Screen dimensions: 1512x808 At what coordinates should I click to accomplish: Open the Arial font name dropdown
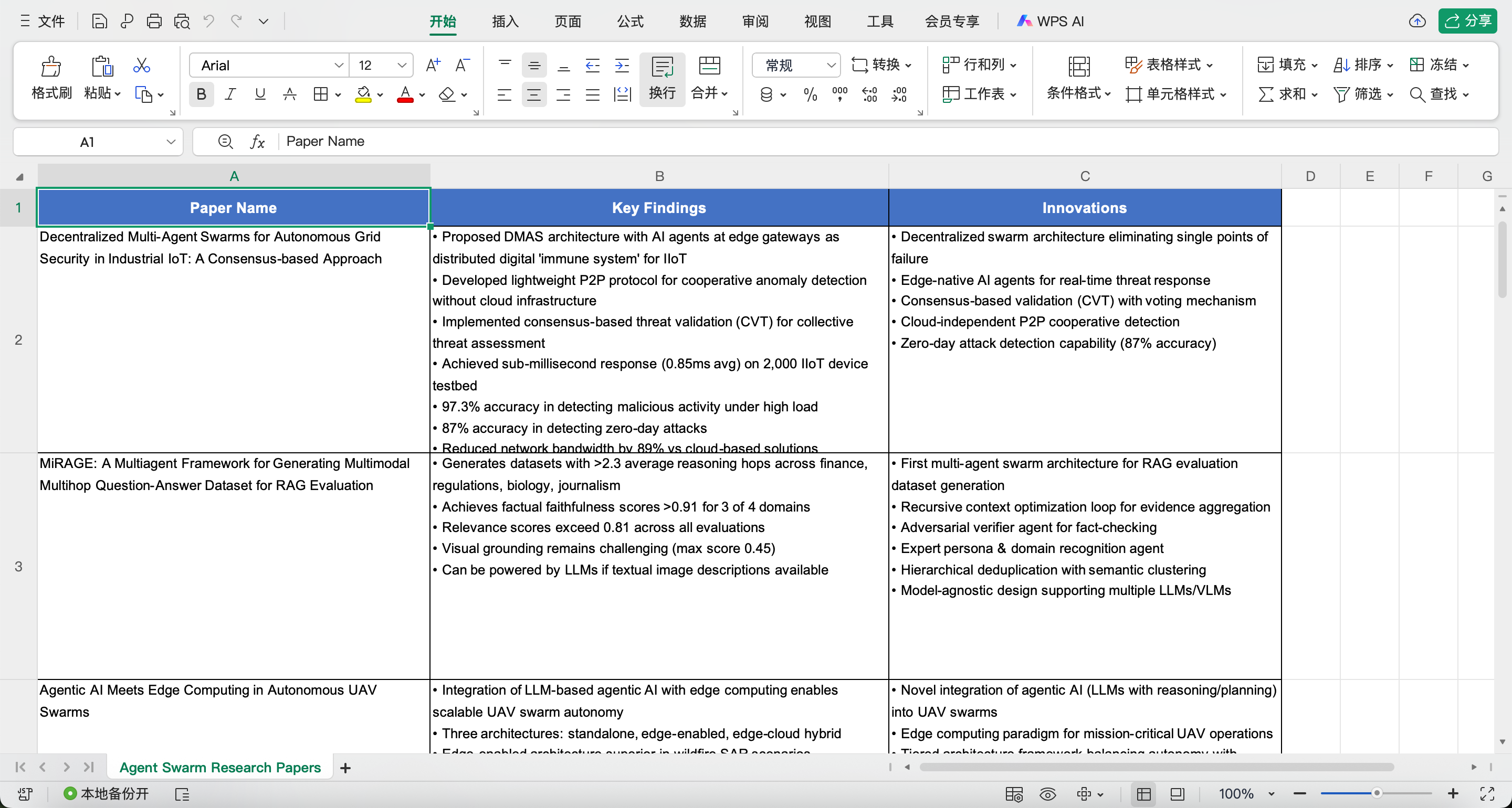click(339, 65)
